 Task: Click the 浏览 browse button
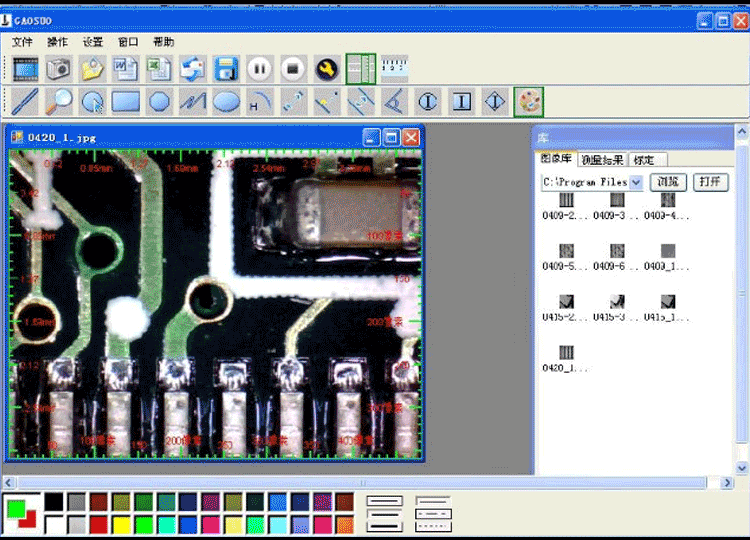[668, 182]
